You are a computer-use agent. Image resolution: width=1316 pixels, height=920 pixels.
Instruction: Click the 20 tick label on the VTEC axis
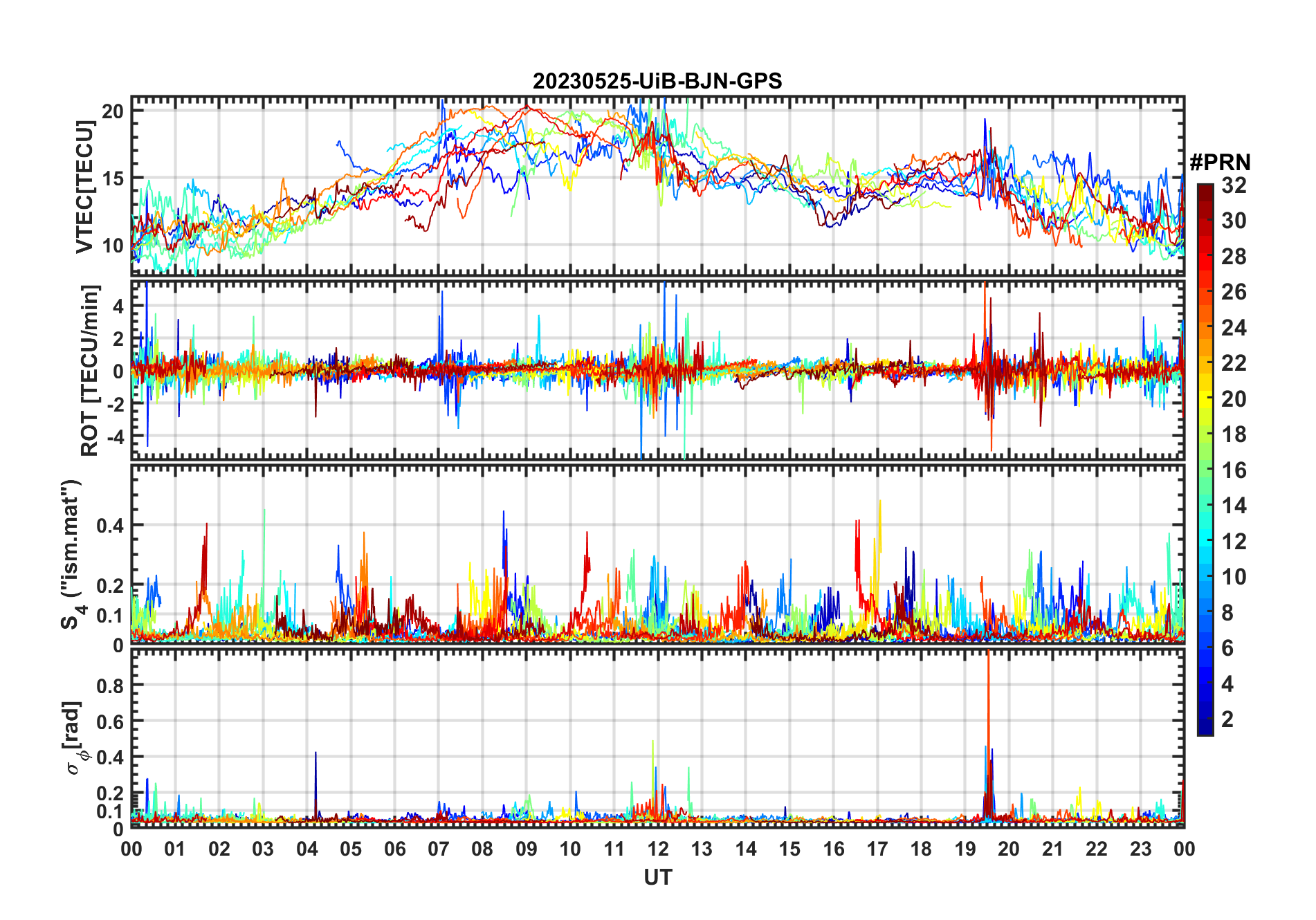tap(113, 111)
